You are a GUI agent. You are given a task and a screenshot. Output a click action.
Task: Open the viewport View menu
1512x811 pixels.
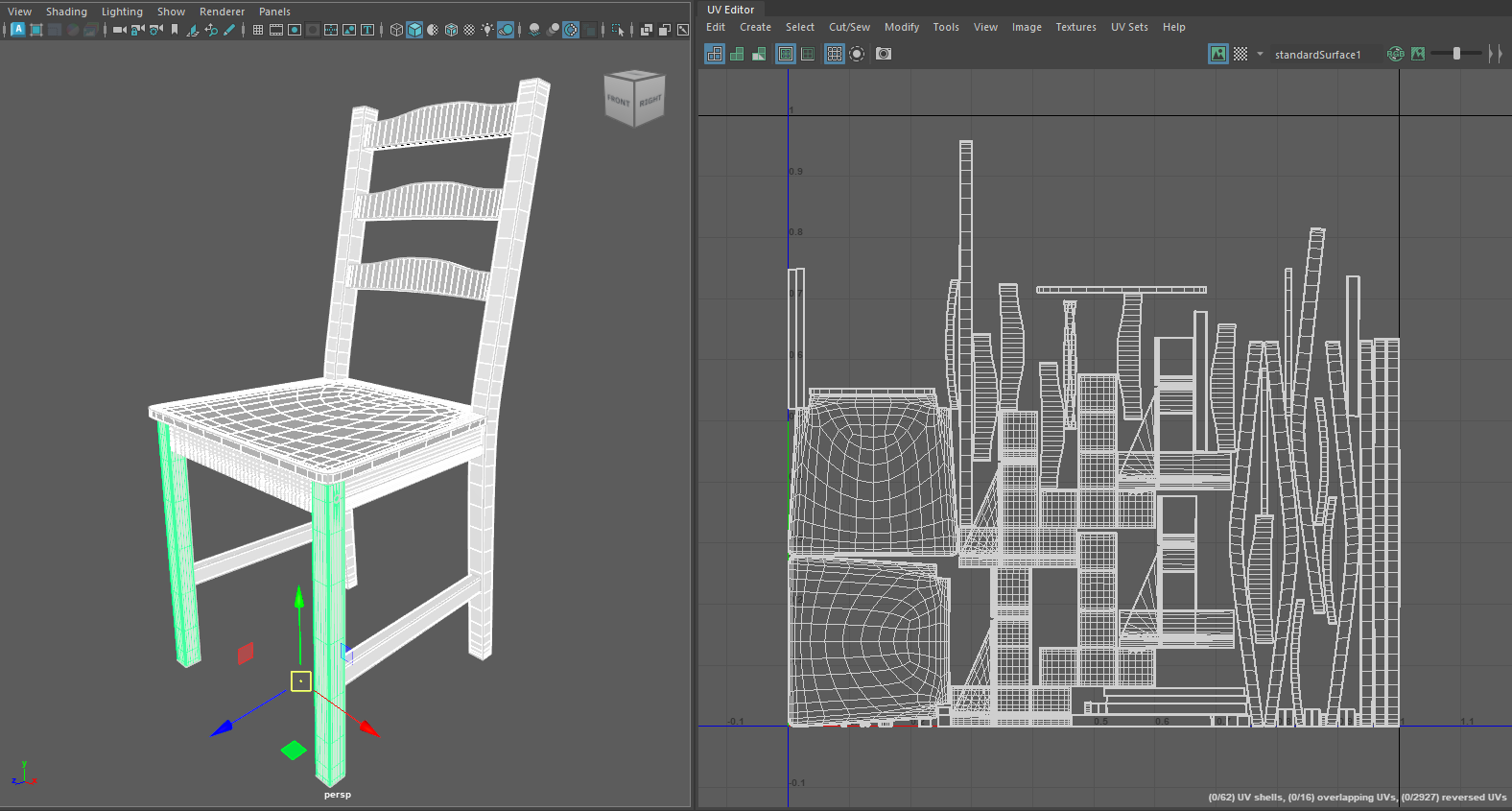pyautogui.click(x=20, y=12)
